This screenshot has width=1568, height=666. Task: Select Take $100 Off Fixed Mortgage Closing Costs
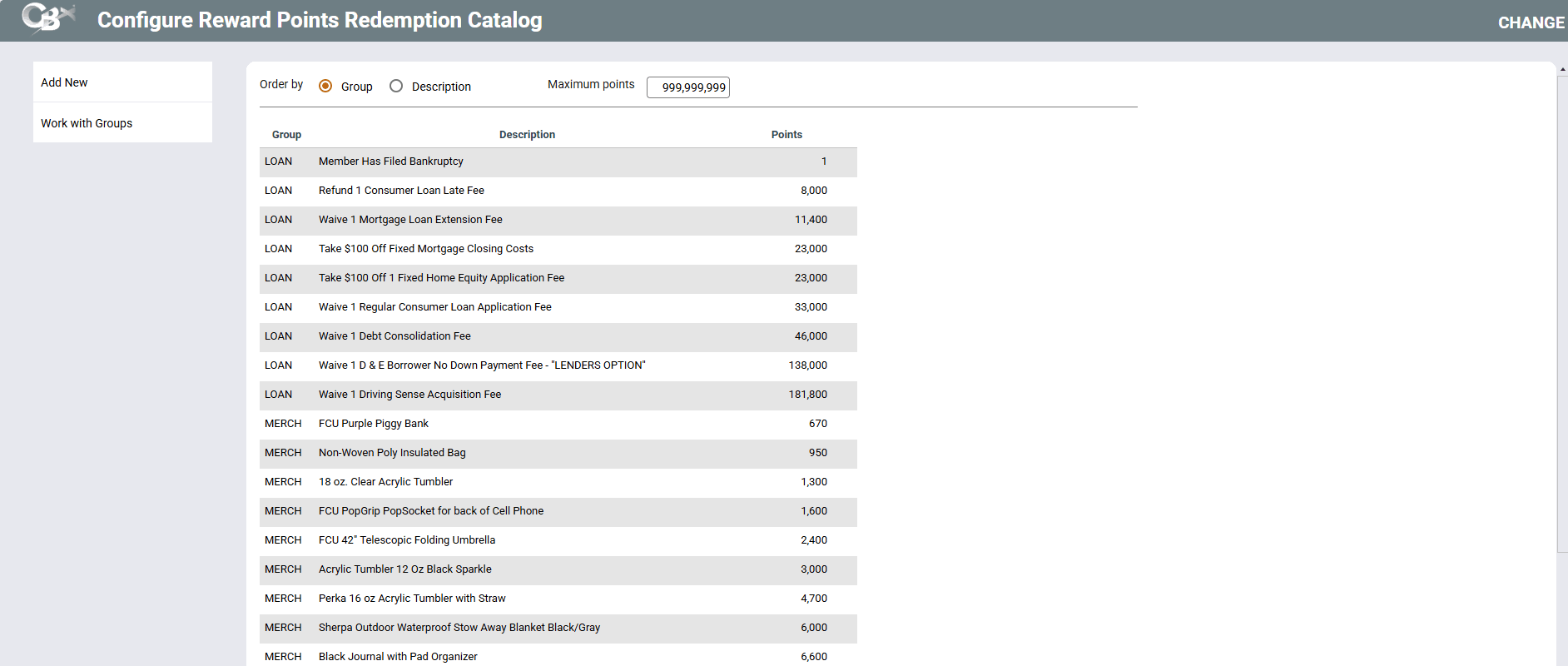(x=425, y=249)
